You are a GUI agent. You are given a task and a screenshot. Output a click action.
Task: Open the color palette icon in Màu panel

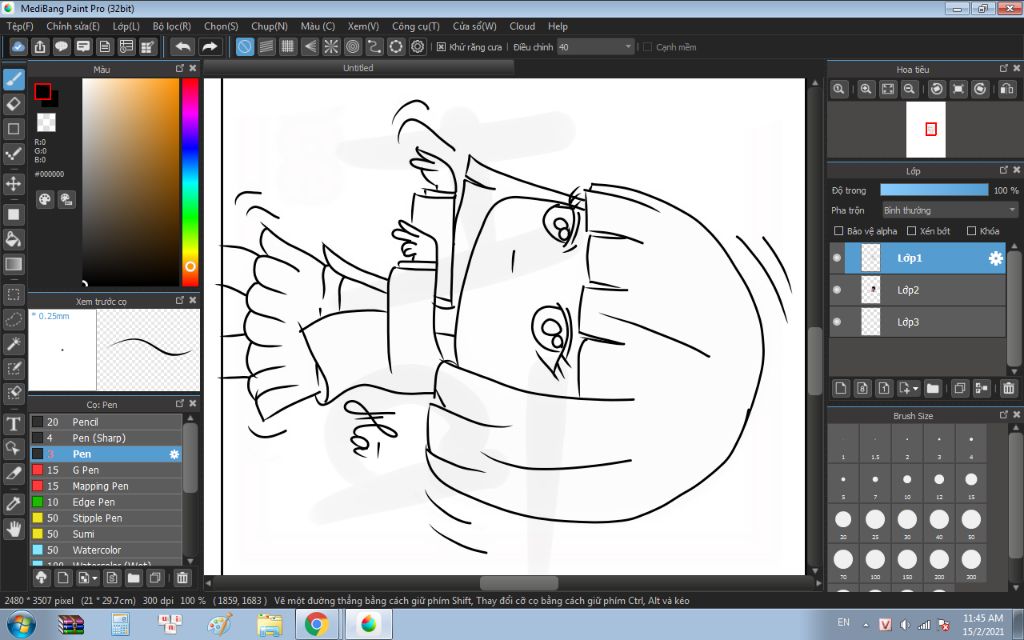click(44, 200)
